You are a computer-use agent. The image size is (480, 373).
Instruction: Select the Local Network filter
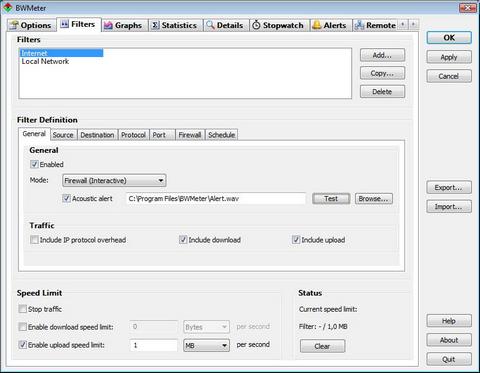(x=45, y=61)
